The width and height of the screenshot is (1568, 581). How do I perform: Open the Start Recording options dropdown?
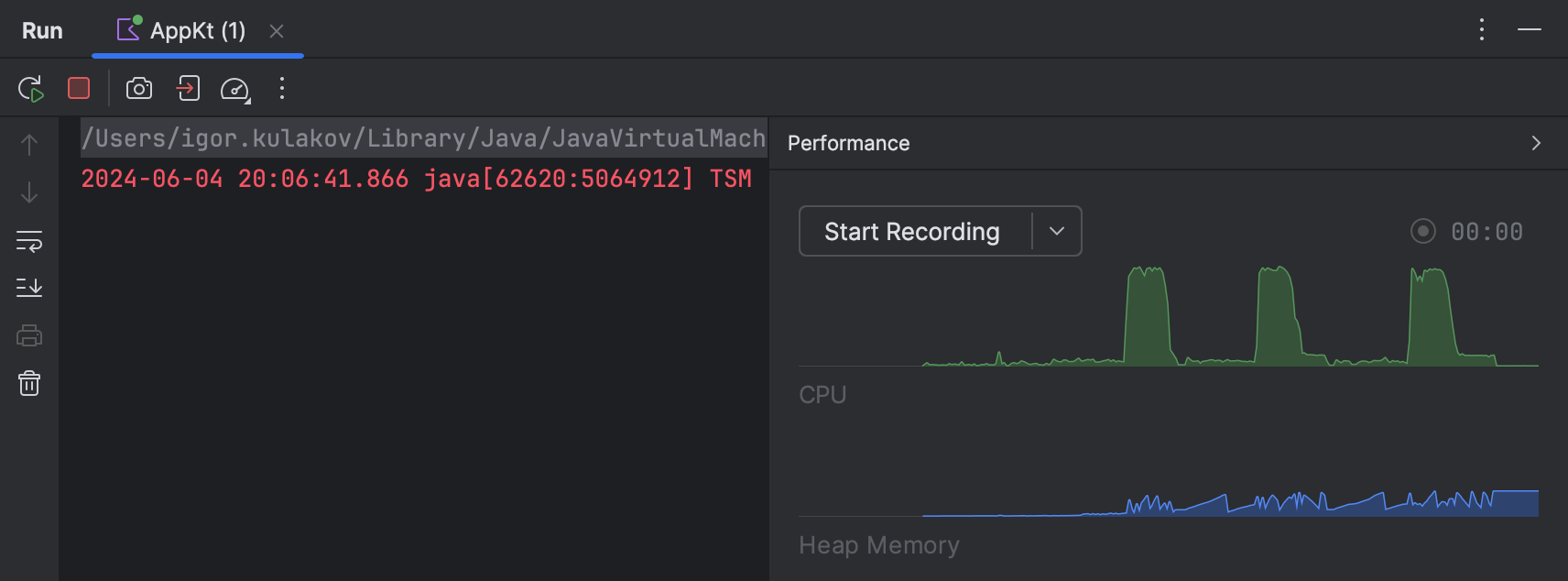pos(1055,231)
